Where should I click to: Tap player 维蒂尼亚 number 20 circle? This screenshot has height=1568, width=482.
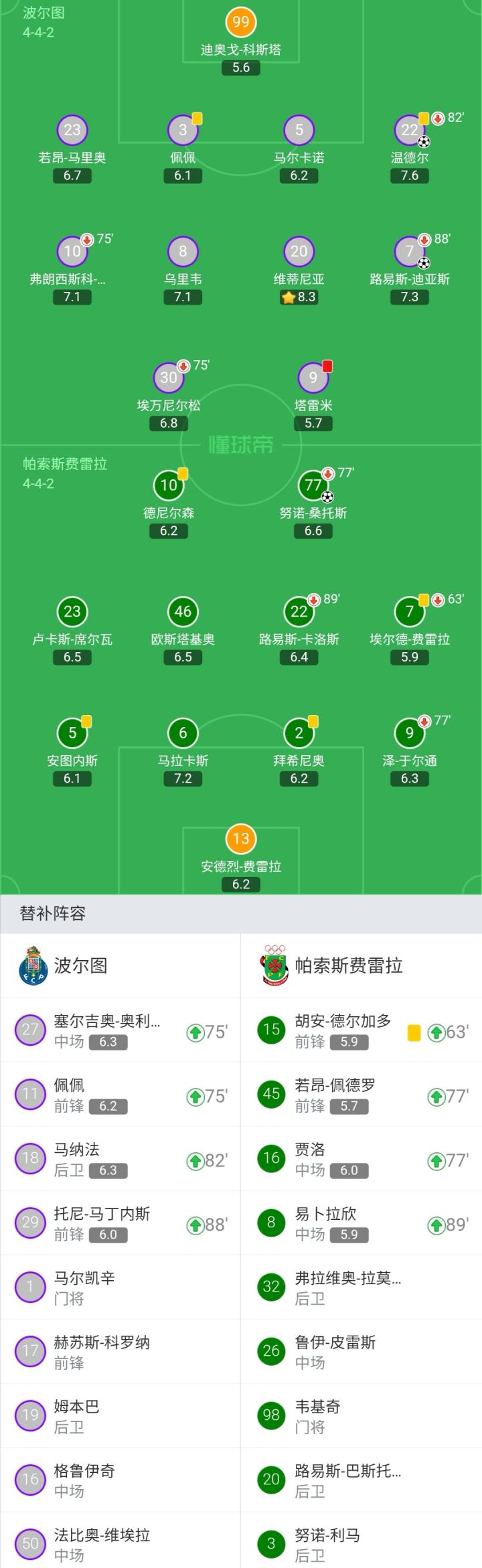point(299,252)
